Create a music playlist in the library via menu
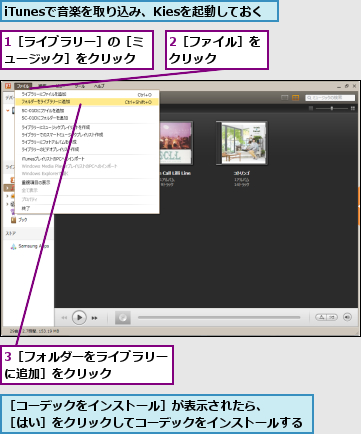Screen dimensions: 361x434 [x=87, y=127]
